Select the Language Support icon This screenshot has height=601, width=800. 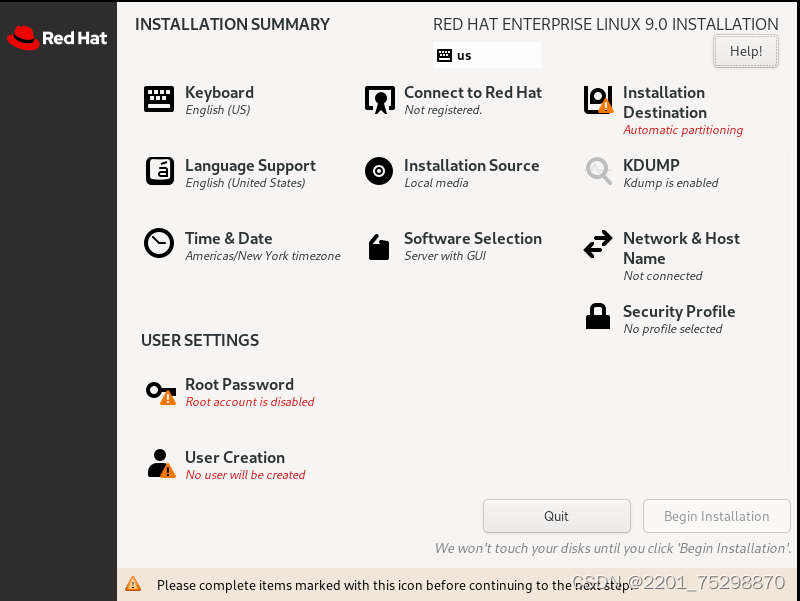coord(160,171)
